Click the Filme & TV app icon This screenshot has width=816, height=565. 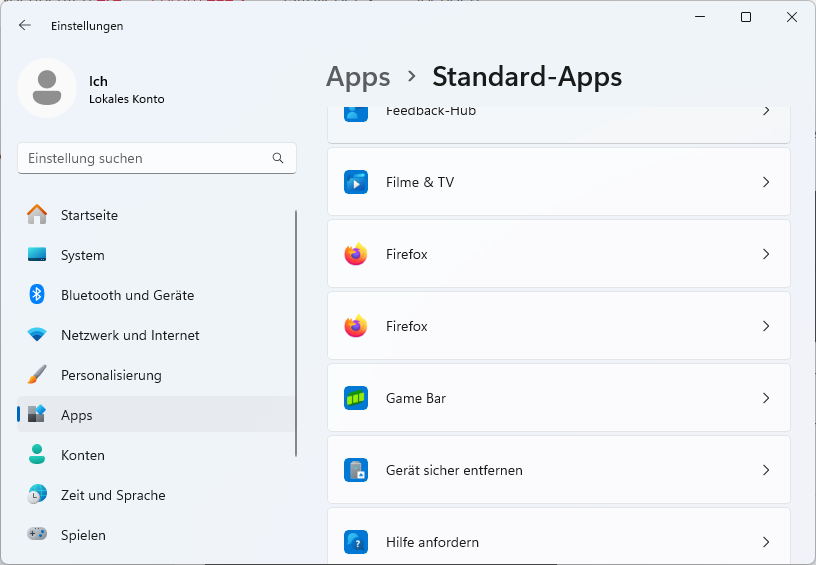point(356,182)
